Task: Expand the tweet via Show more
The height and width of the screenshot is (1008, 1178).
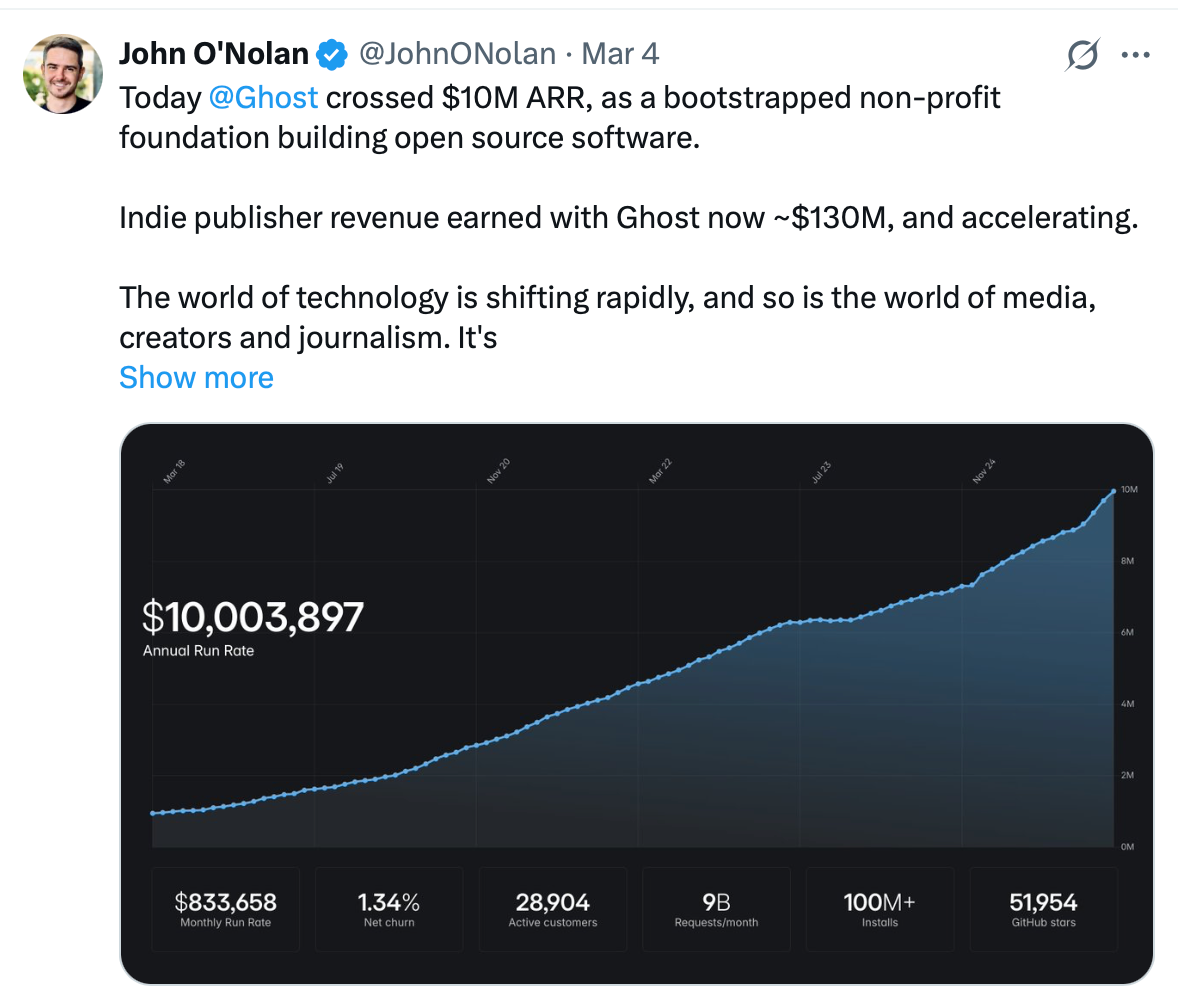Action: point(196,377)
